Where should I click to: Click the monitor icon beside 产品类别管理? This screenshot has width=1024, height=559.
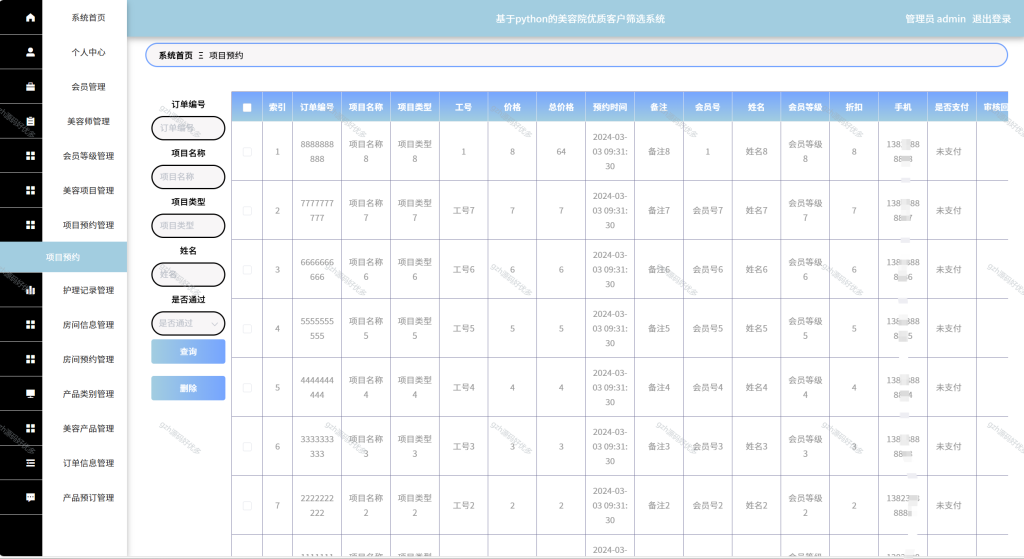(30, 394)
